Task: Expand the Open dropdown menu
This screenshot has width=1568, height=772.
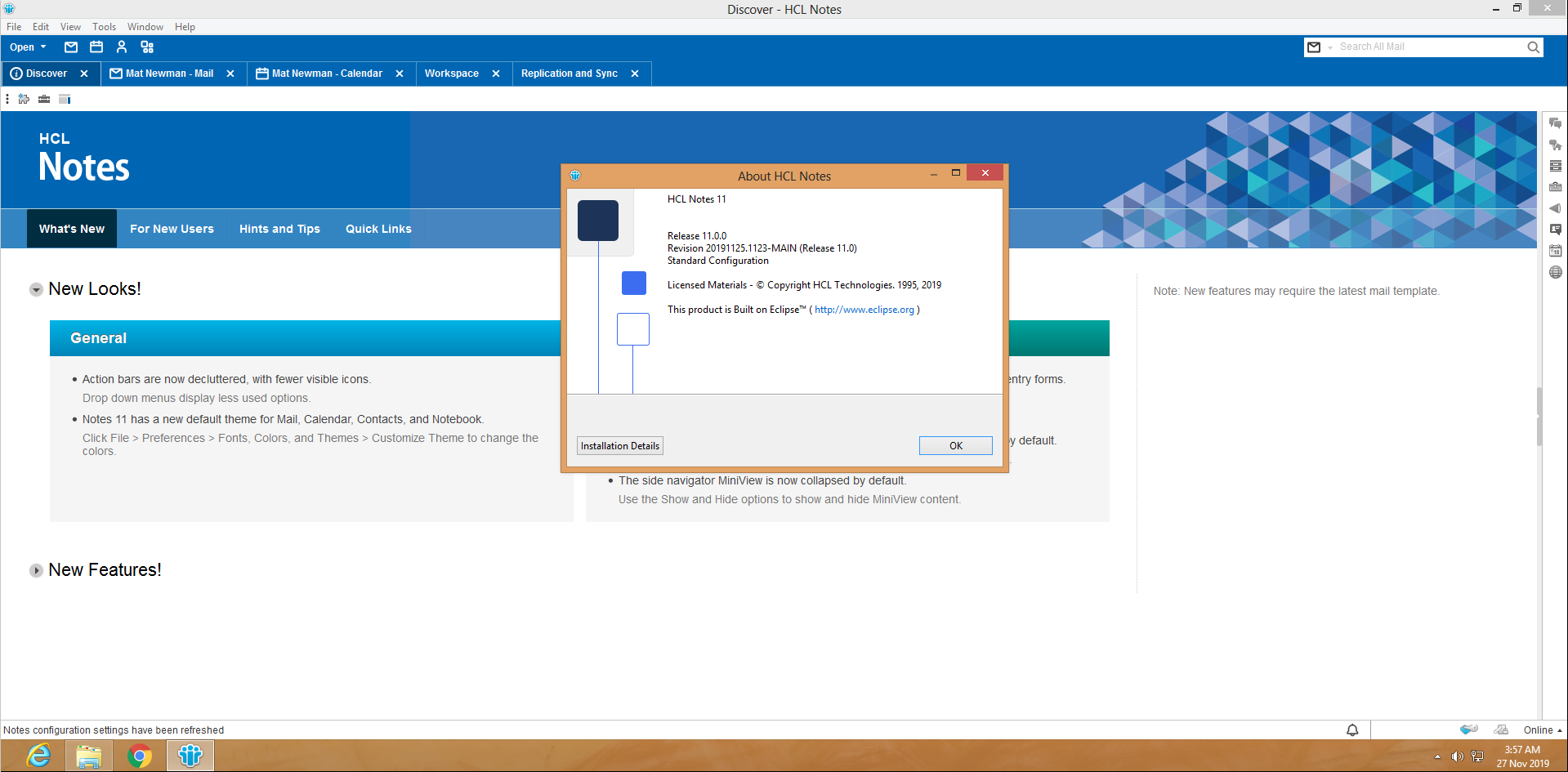Action: [28, 47]
